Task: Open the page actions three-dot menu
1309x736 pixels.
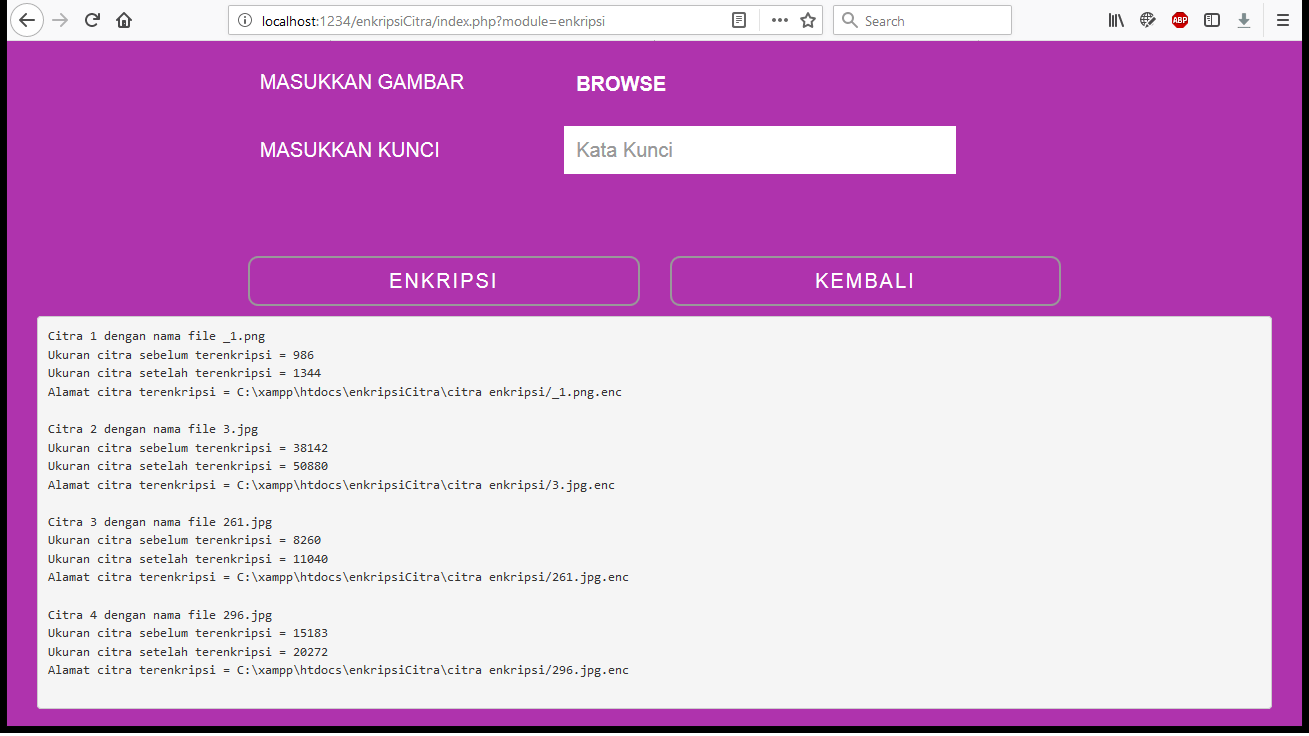Action: tap(780, 20)
